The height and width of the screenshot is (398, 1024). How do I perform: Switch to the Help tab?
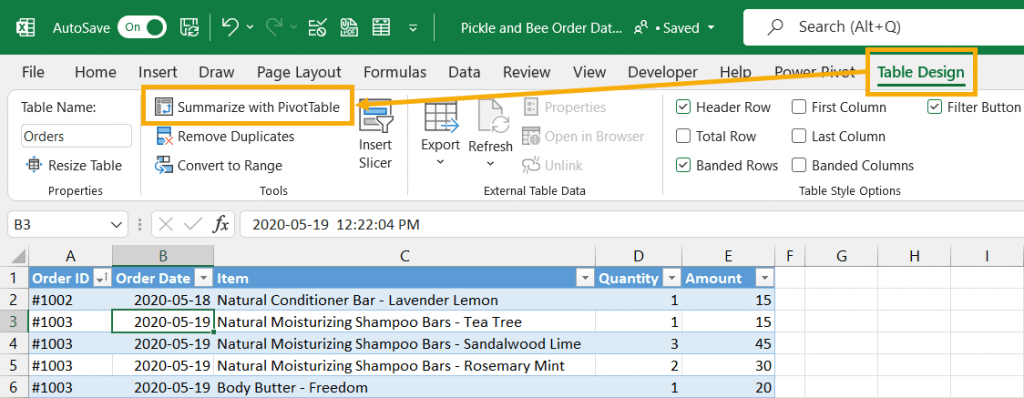pos(735,72)
